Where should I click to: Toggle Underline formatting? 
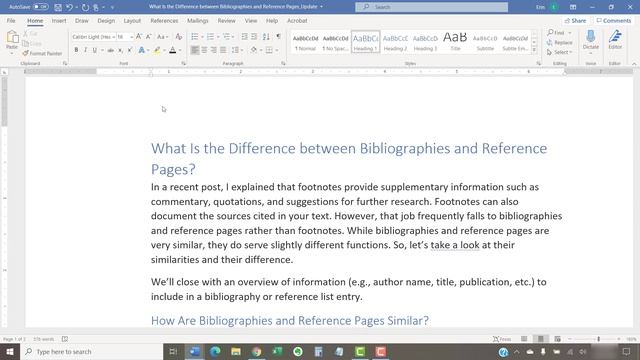pyautogui.click(x=95, y=50)
